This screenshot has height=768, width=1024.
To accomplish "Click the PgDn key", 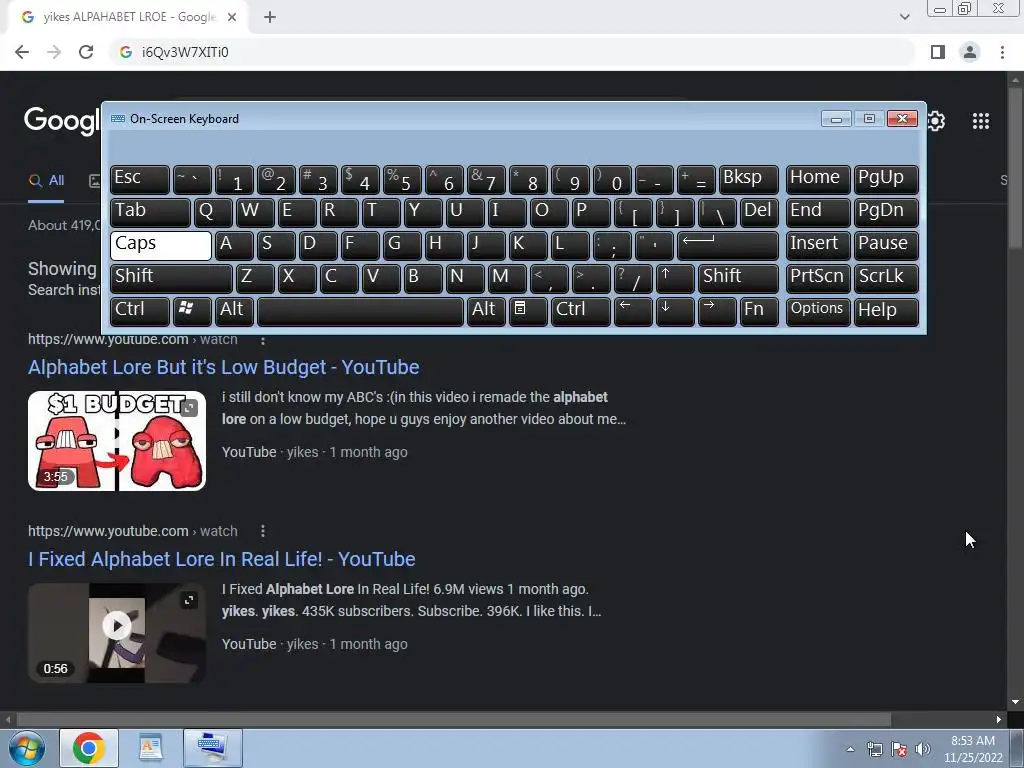I will (x=886, y=212).
